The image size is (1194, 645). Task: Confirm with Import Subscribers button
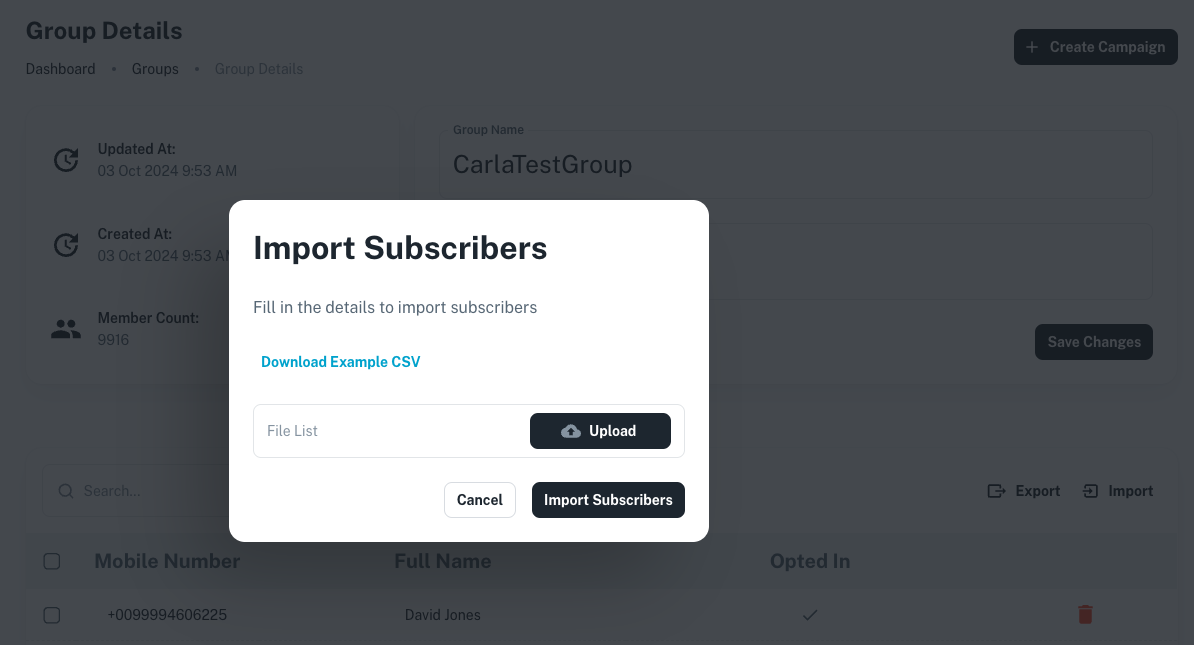coord(608,500)
